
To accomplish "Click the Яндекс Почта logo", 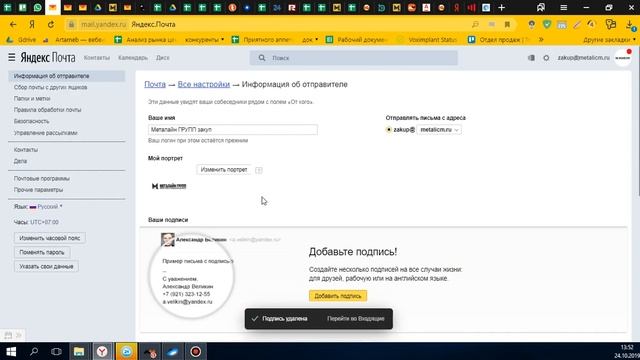I will [48, 58].
